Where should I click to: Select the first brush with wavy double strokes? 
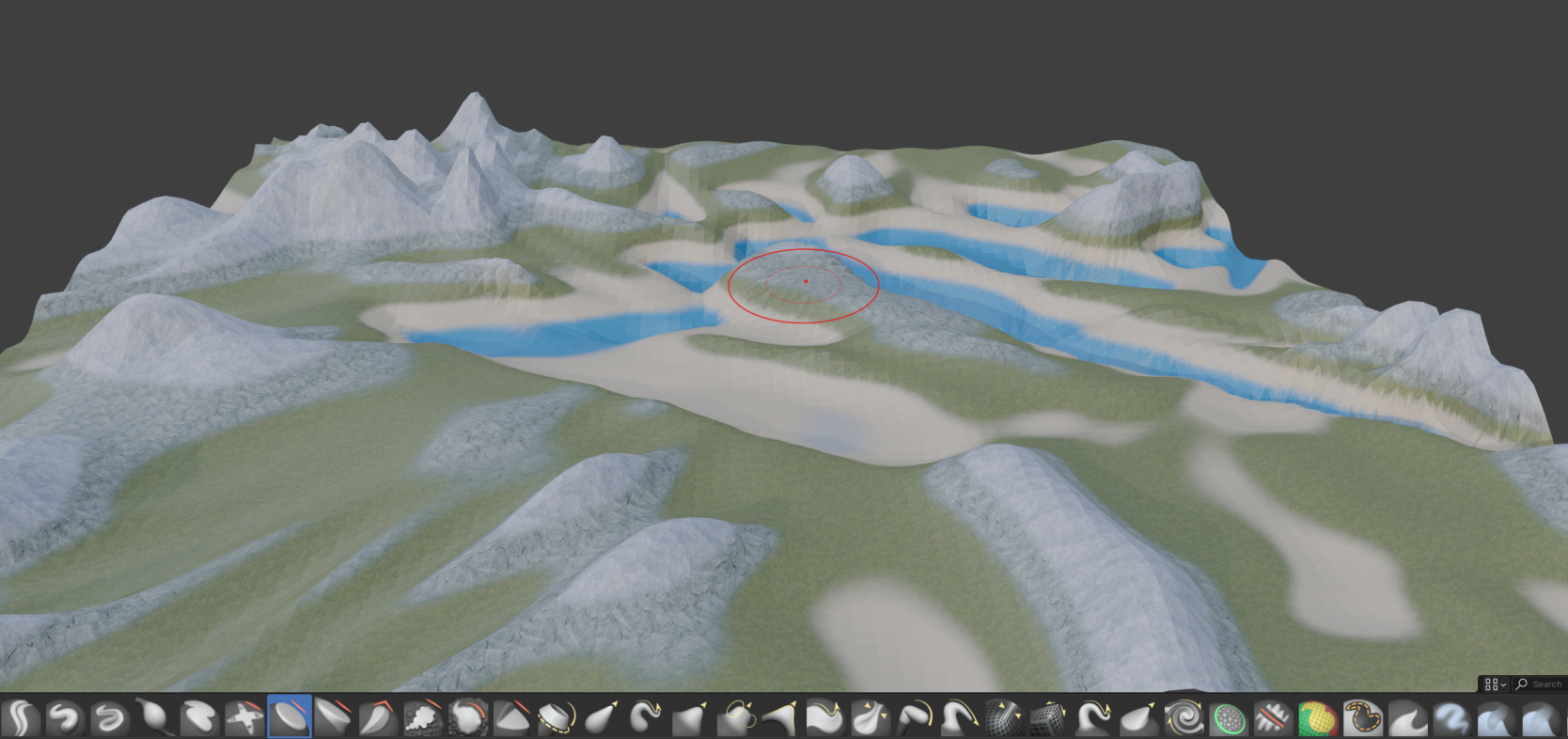pyautogui.click(x=20, y=717)
